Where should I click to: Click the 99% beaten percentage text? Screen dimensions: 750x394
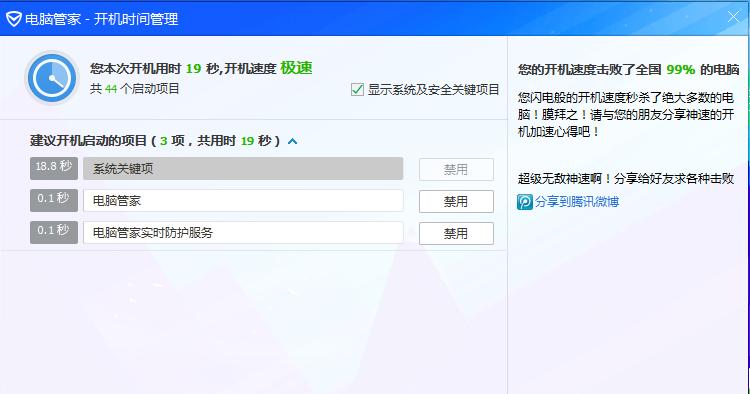tap(680, 70)
